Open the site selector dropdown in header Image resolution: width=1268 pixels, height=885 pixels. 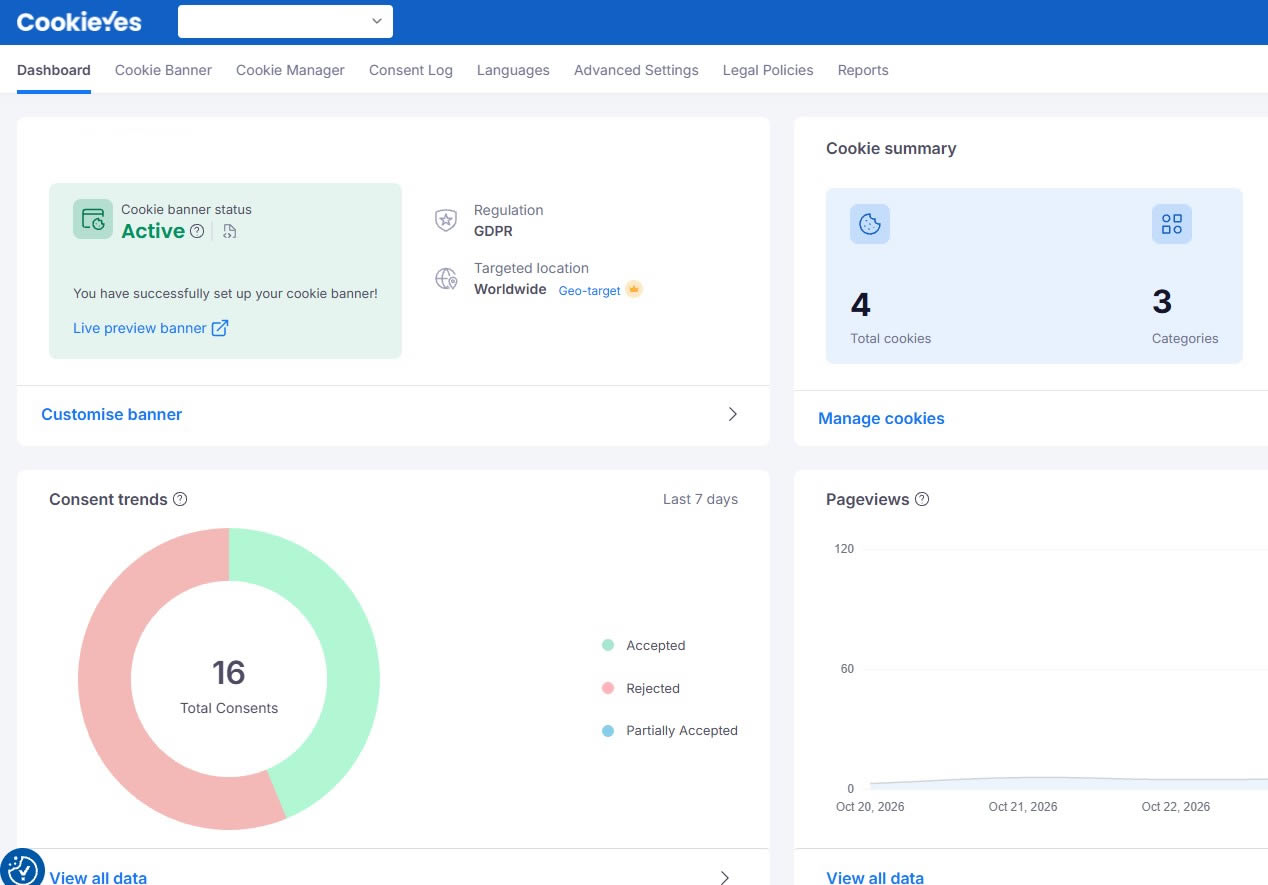click(285, 21)
